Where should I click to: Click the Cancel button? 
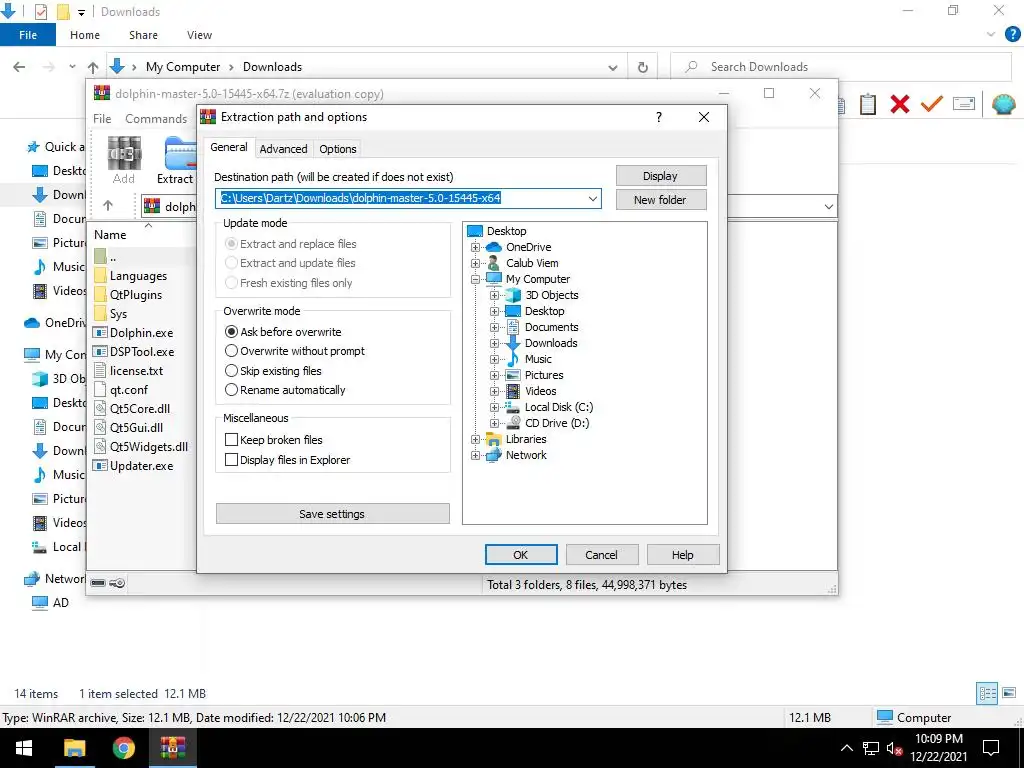(601, 554)
